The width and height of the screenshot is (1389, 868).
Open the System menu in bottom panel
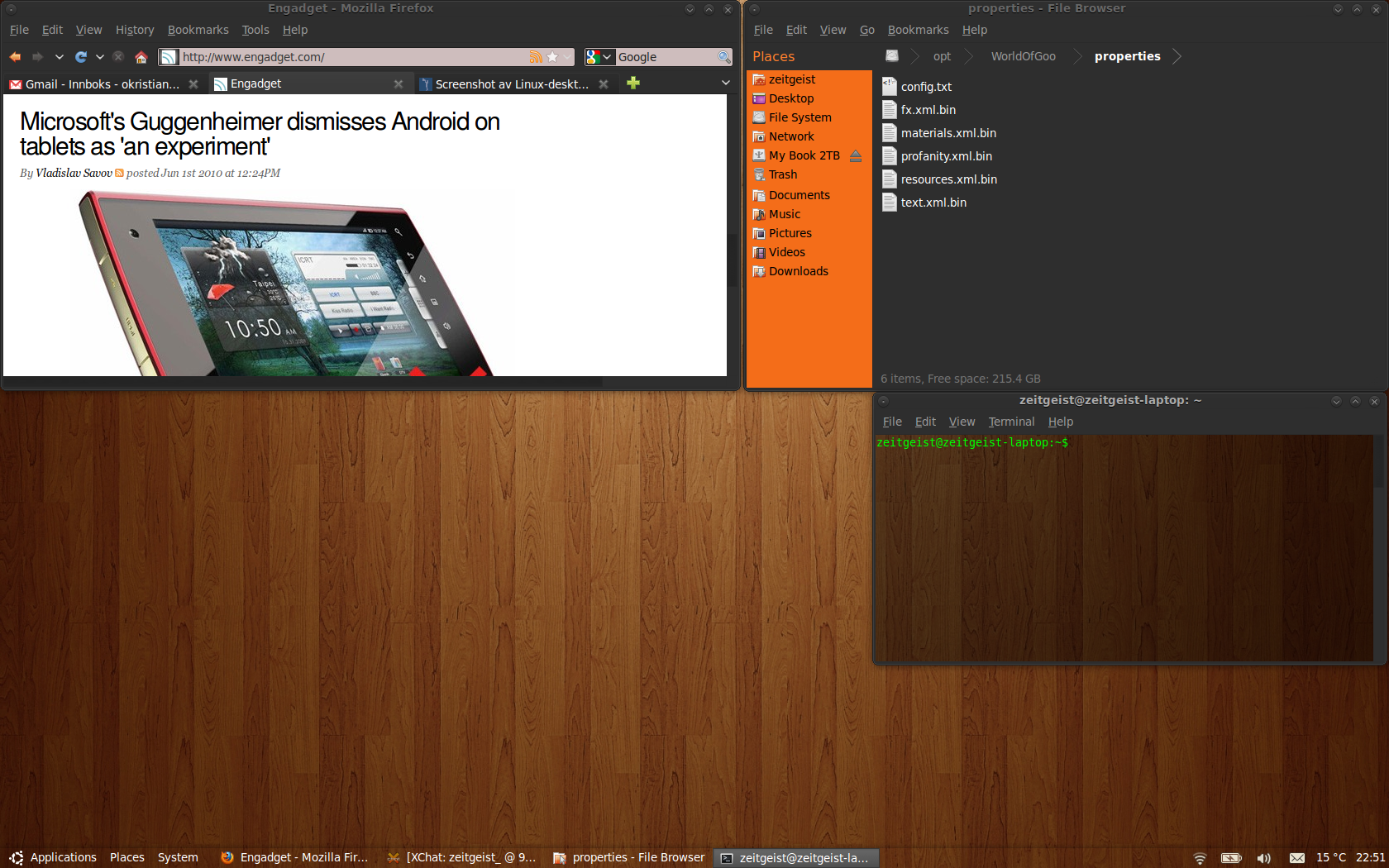coord(178,857)
